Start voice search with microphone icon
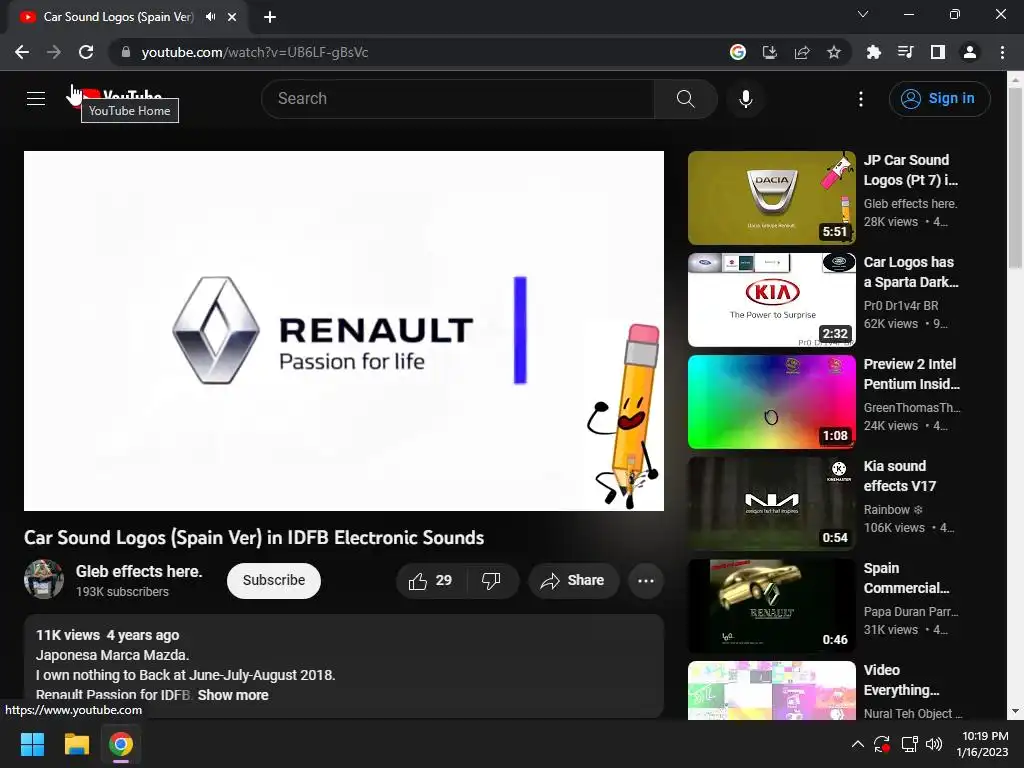The image size is (1024, 768). click(x=746, y=99)
